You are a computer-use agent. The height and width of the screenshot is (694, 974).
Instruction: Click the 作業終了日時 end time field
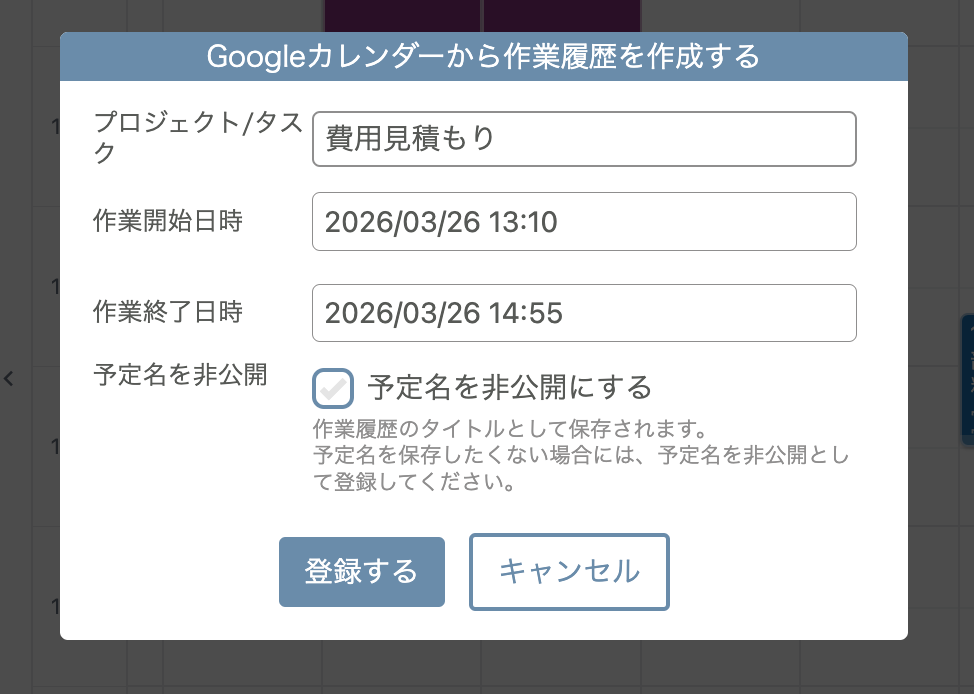click(x=584, y=313)
